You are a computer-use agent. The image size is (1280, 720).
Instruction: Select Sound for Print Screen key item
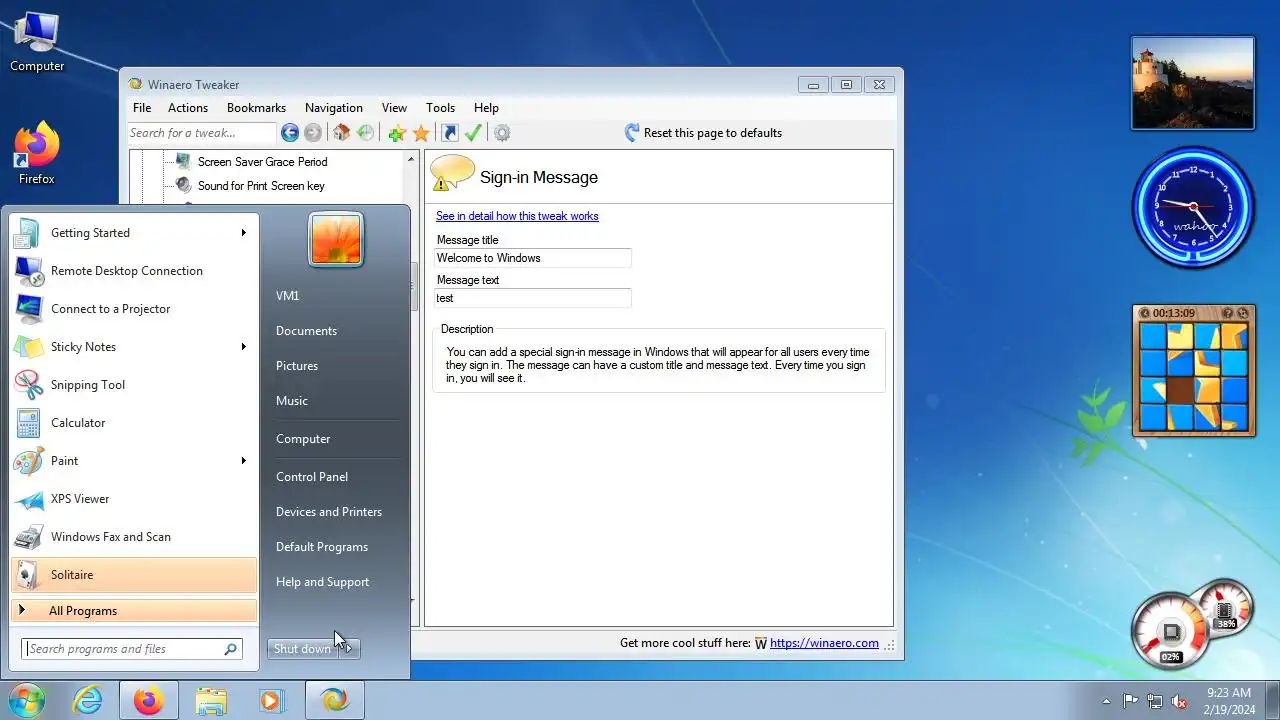coord(261,186)
